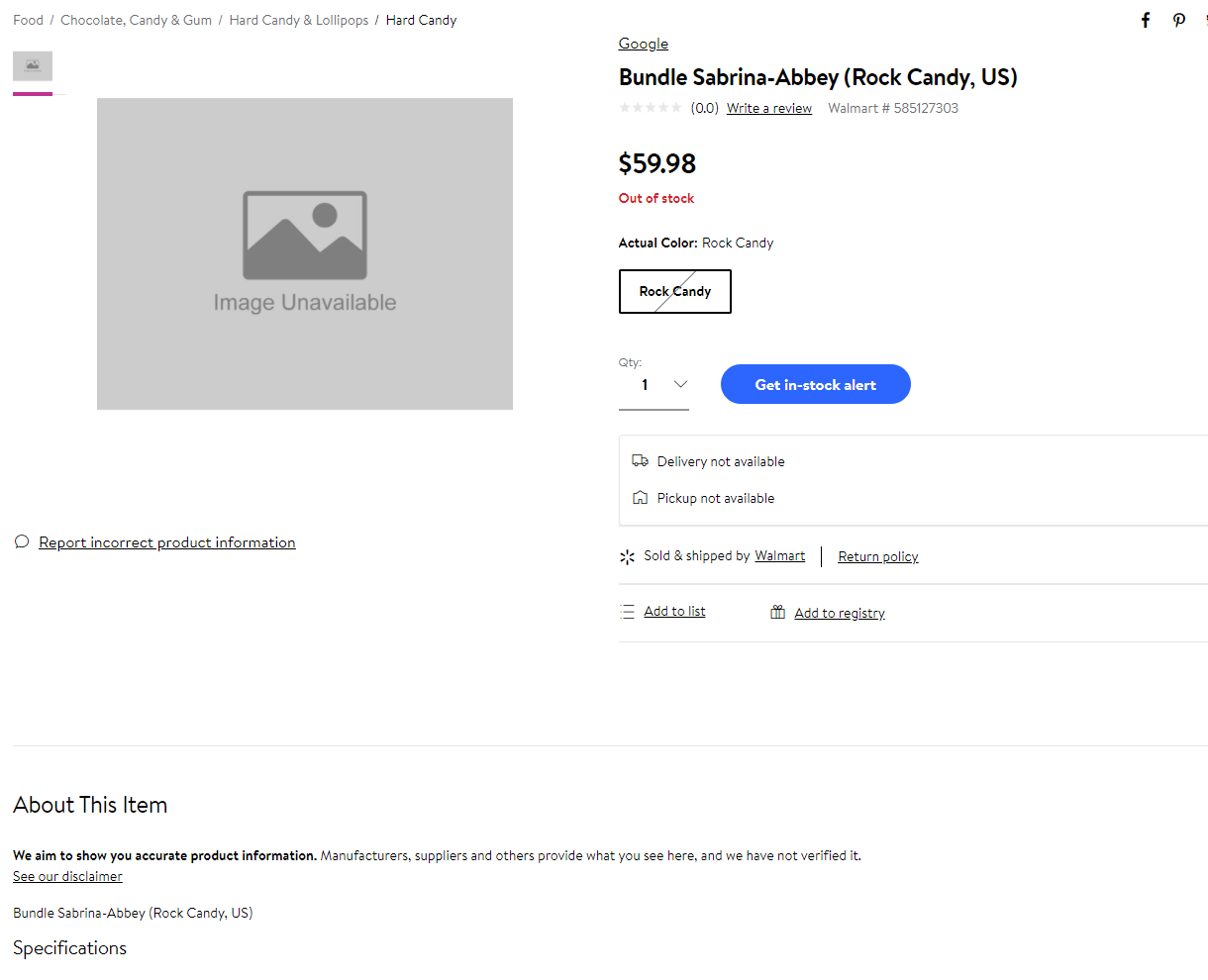This screenshot has width=1208, height=980.
Task: Open Chocolate, Candy & Gum breadcrumb
Action: [136, 20]
